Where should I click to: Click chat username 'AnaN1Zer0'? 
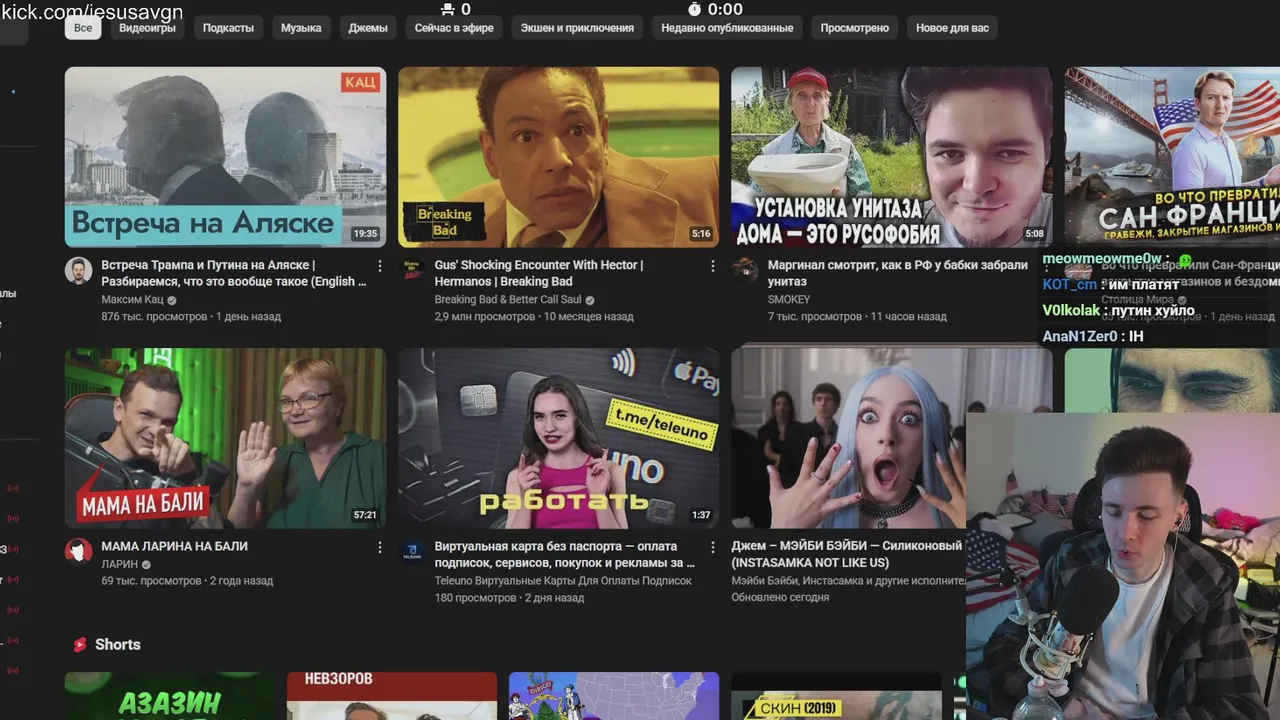(1080, 337)
